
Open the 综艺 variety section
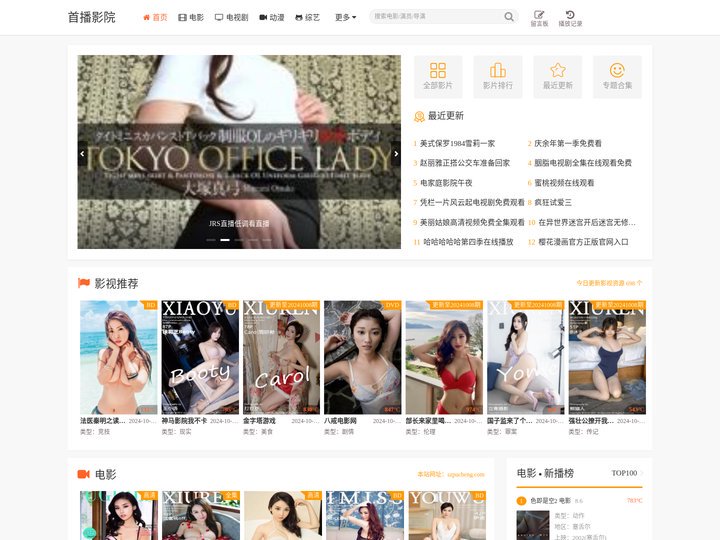[x=307, y=17]
